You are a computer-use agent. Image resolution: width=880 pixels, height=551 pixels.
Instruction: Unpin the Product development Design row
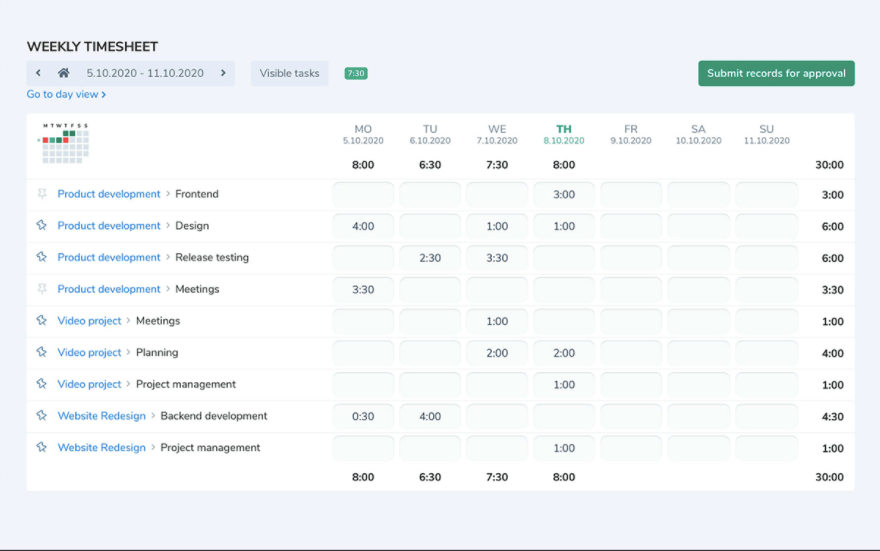42,226
